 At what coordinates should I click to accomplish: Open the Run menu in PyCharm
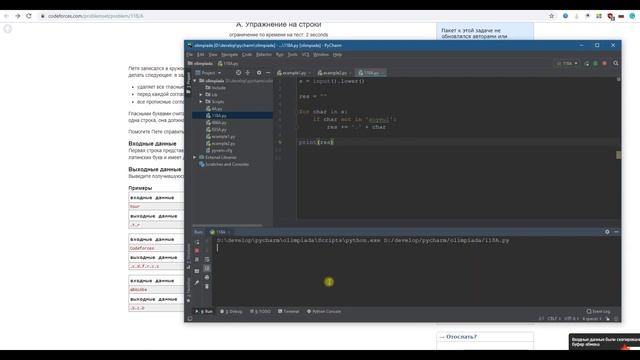pyautogui.click(x=280, y=54)
